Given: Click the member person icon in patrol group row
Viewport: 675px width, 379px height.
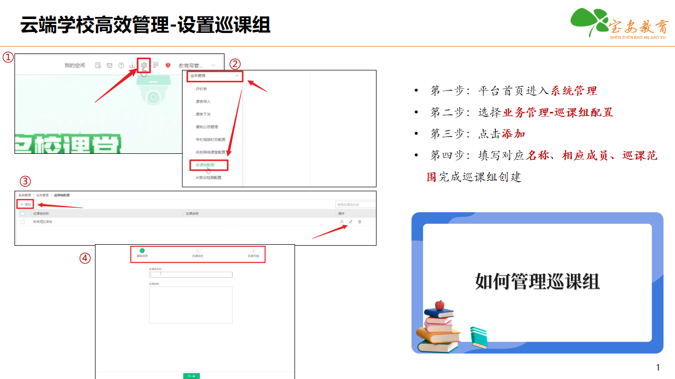Looking at the screenshot, I should pos(342,222).
